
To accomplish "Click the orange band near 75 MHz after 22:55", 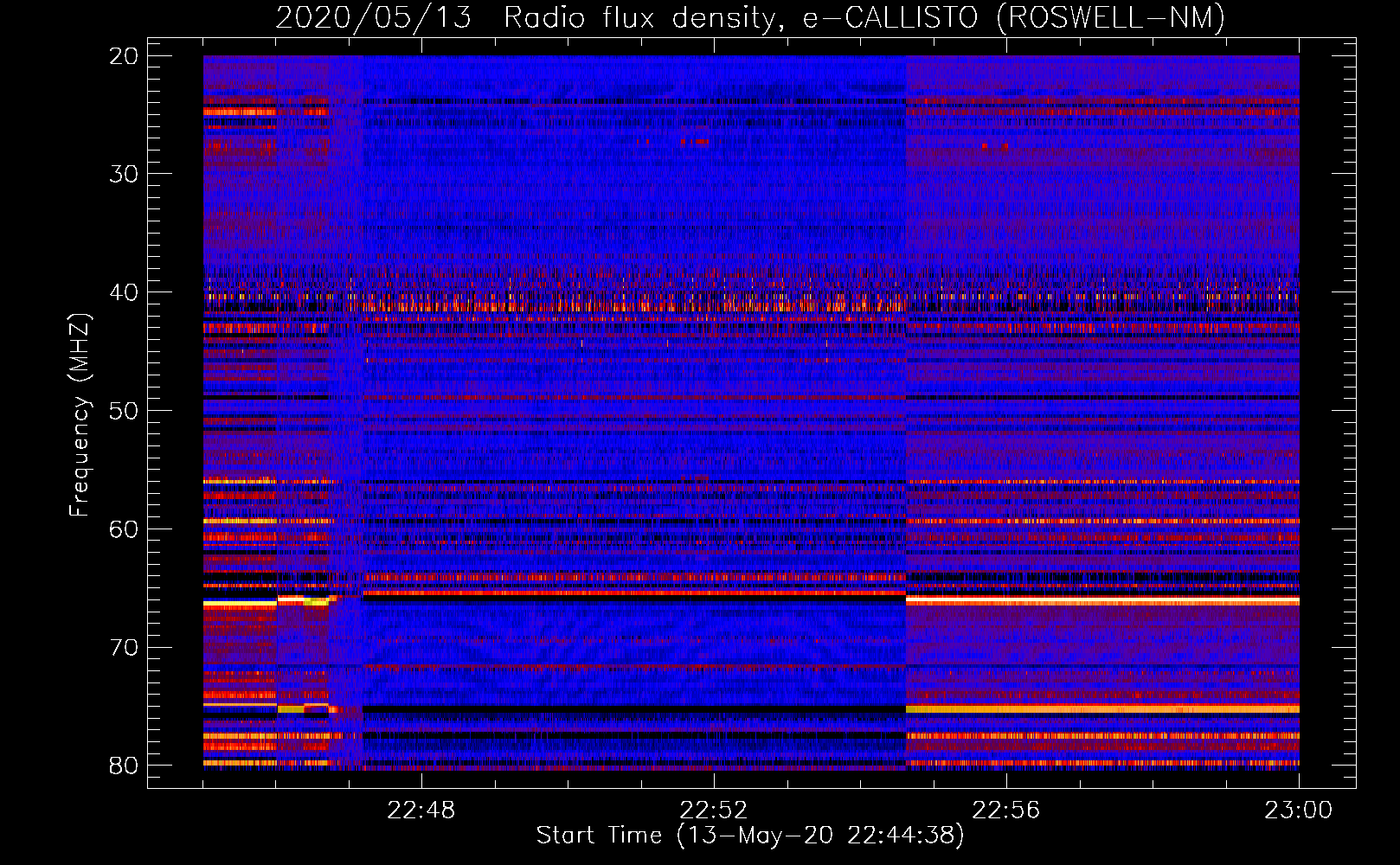I will 1102,708.
